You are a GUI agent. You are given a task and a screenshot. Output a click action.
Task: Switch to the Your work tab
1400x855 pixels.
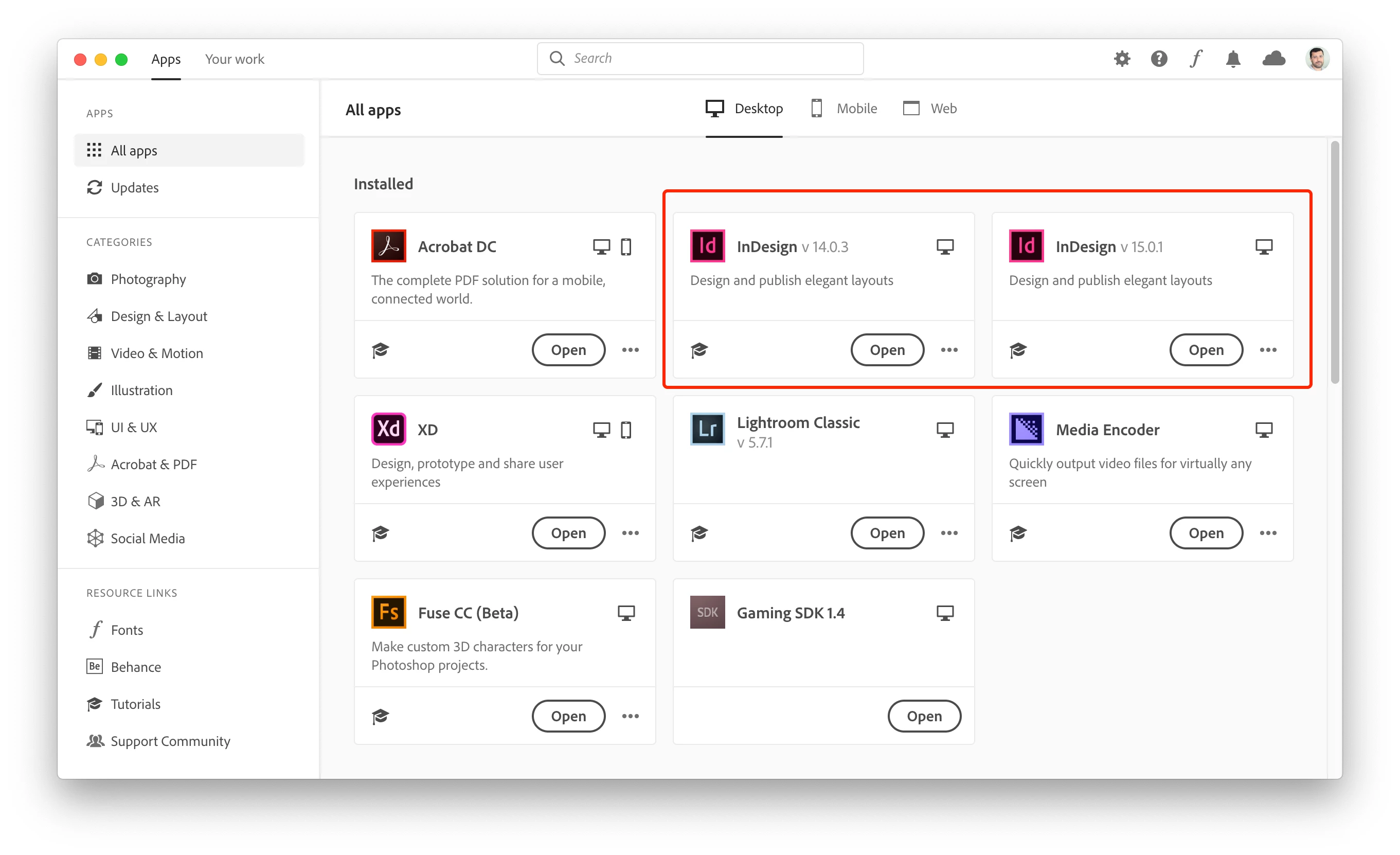pos(234,59)
